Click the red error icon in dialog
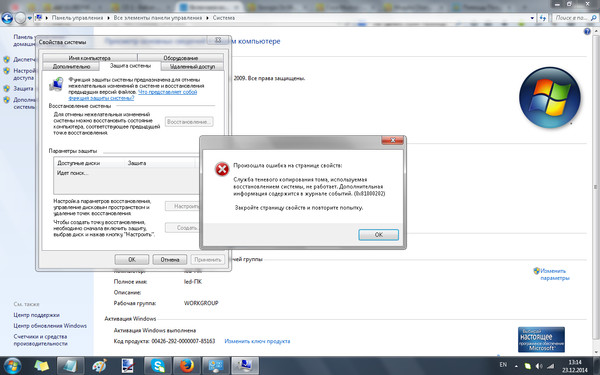Screen dimensions: 600x375 pos(222,169)
